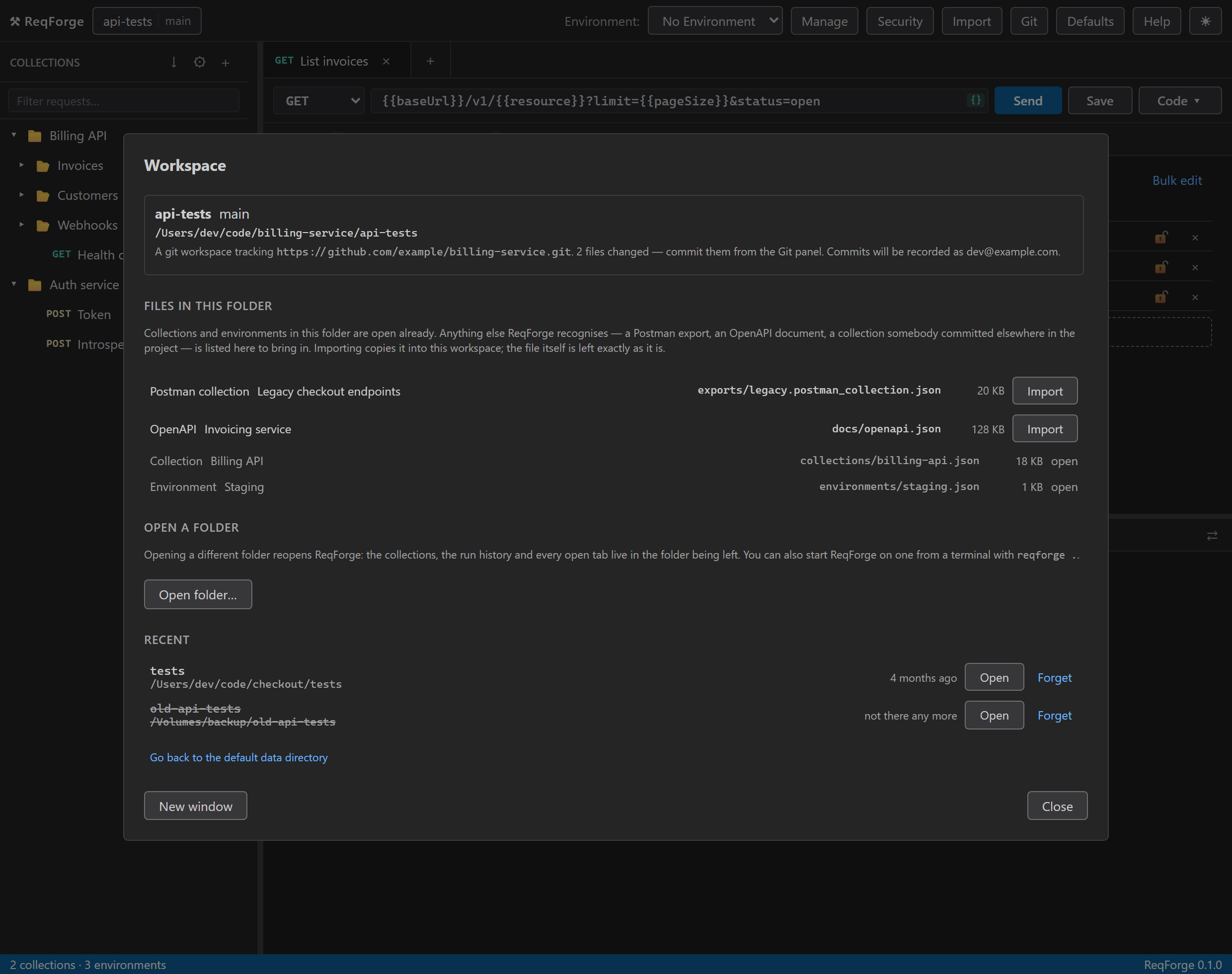Close the Workspace dialog
This screenshot has width=1232, height=974.
[x=1057, y=806]
